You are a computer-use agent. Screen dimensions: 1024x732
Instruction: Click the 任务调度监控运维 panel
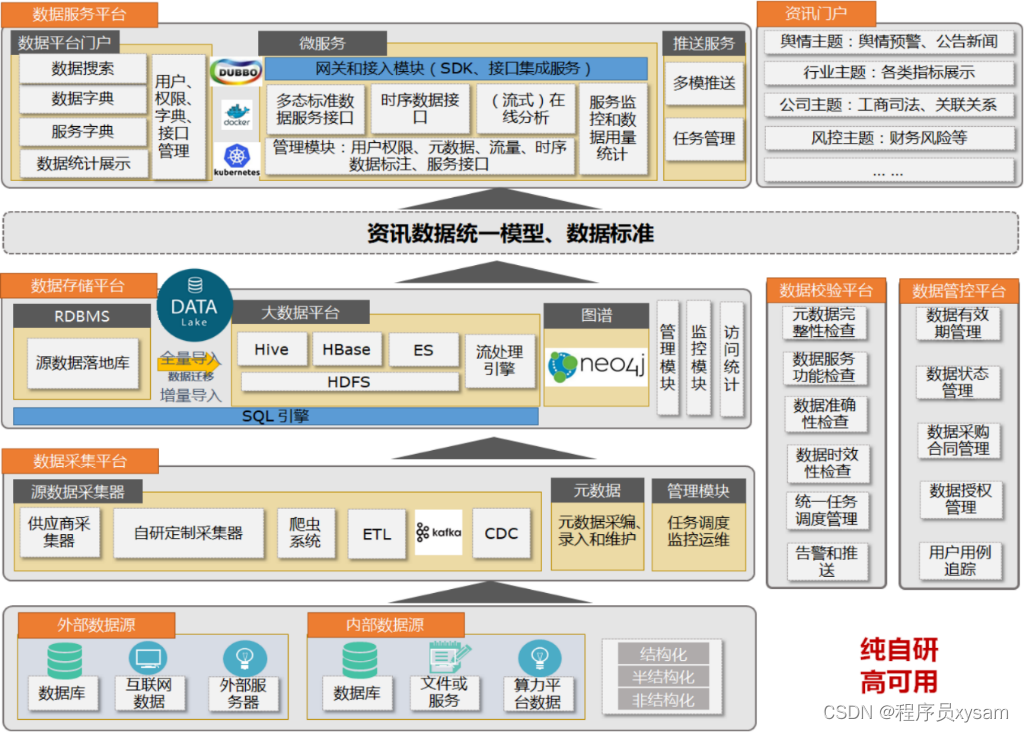(x=699, y=535)
